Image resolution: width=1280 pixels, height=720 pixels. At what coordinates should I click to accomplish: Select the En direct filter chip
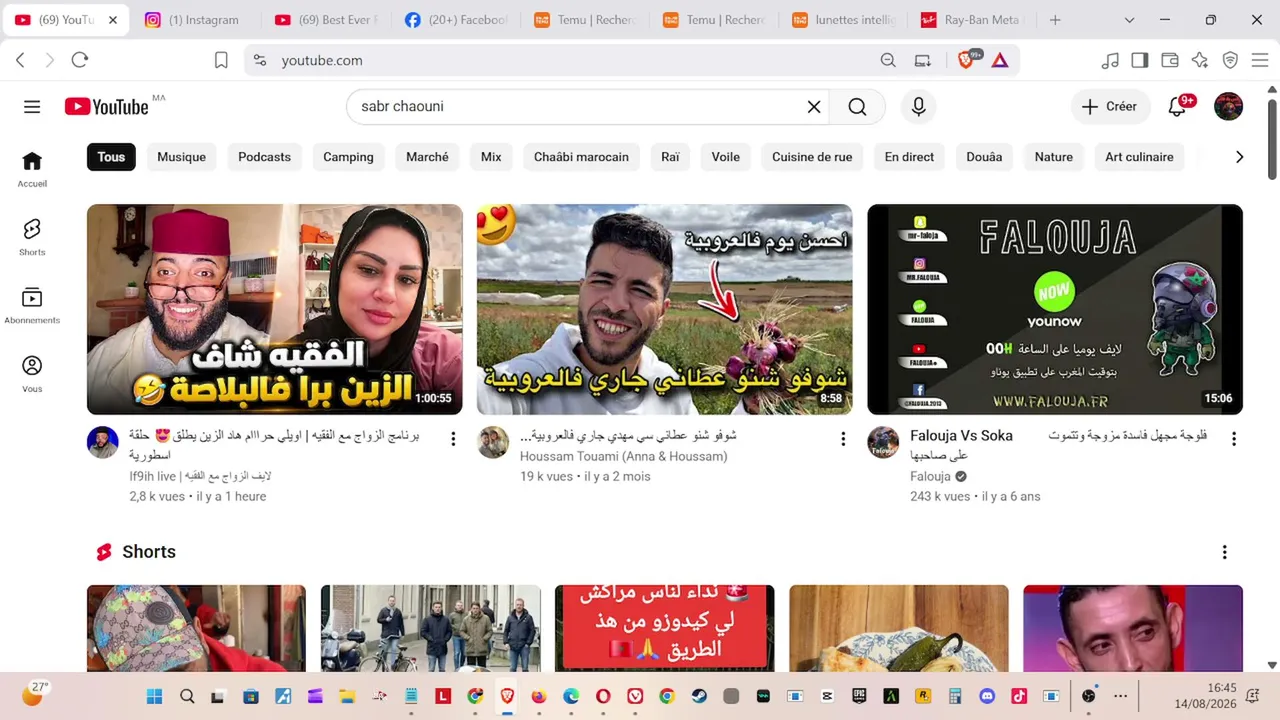(x=909, y=157)
